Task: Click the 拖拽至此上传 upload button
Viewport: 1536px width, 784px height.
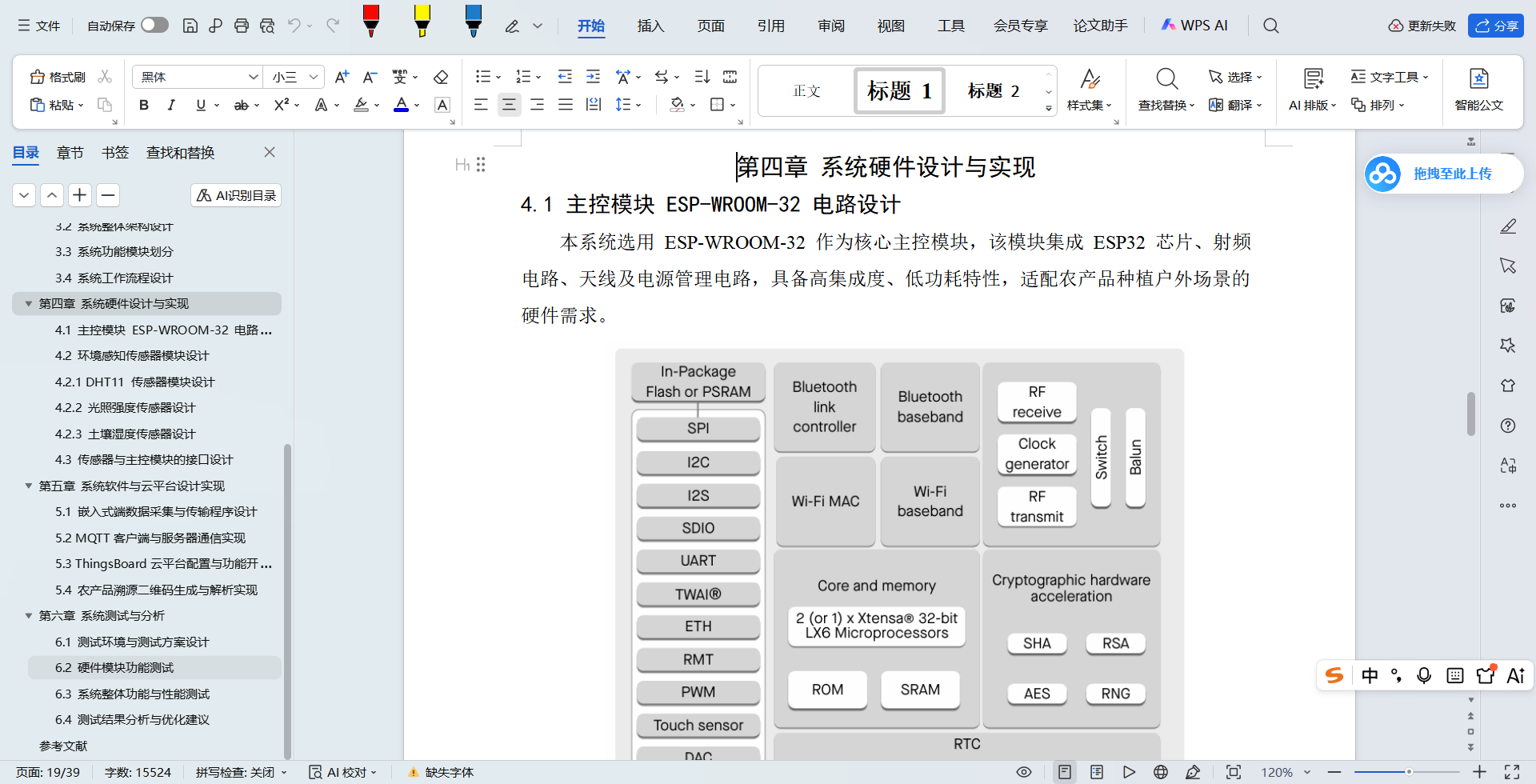Action: [1443, 174]
